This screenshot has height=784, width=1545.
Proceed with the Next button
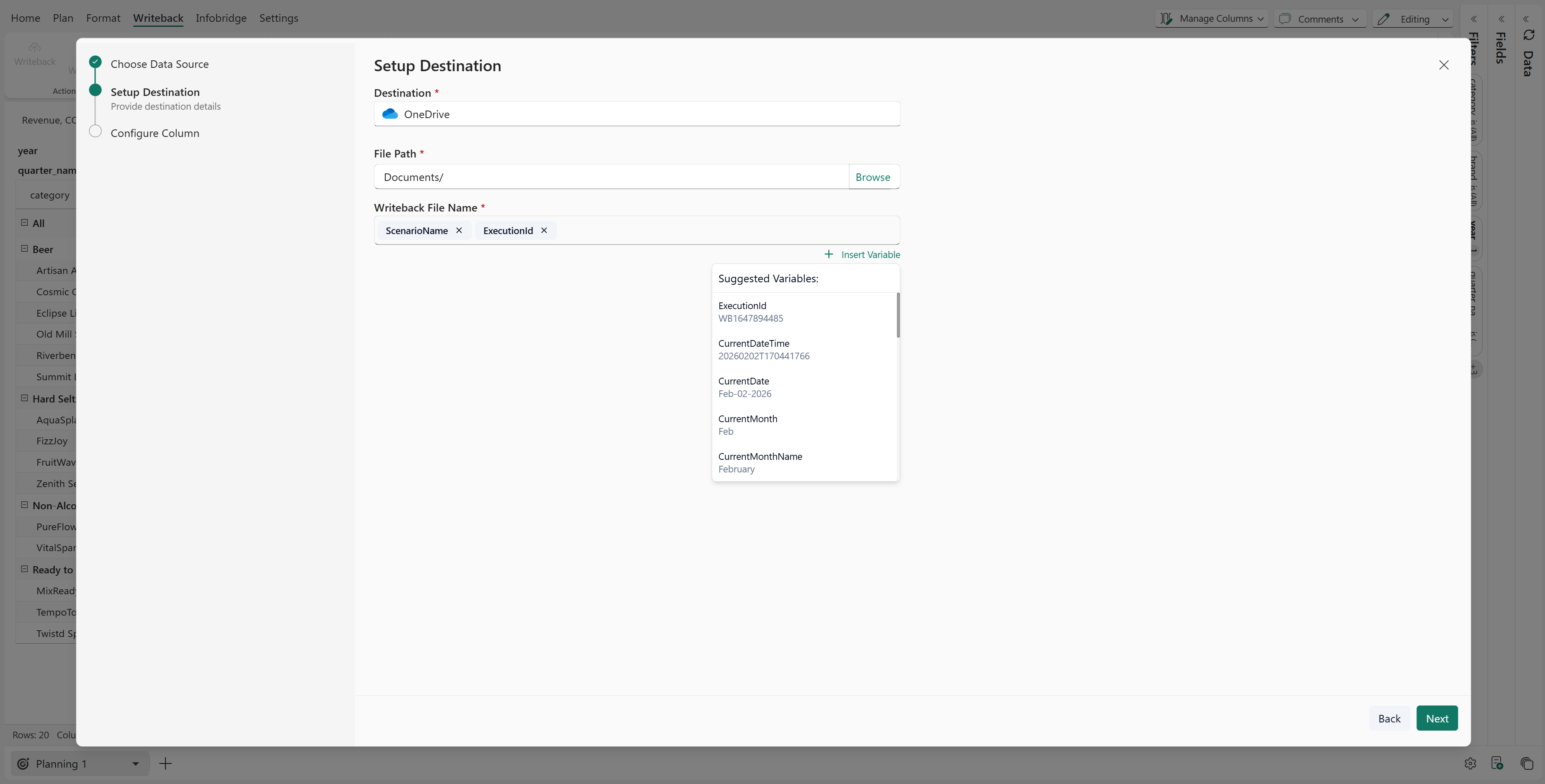1436,718
